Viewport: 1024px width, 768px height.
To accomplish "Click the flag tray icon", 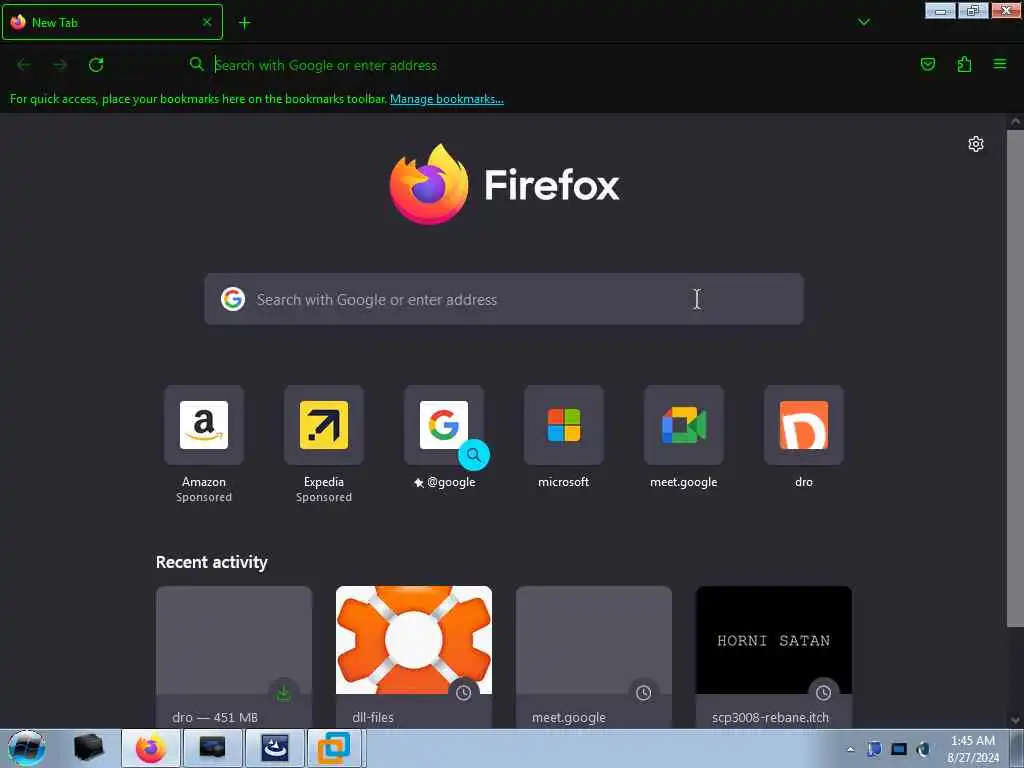I will point(874,749).
